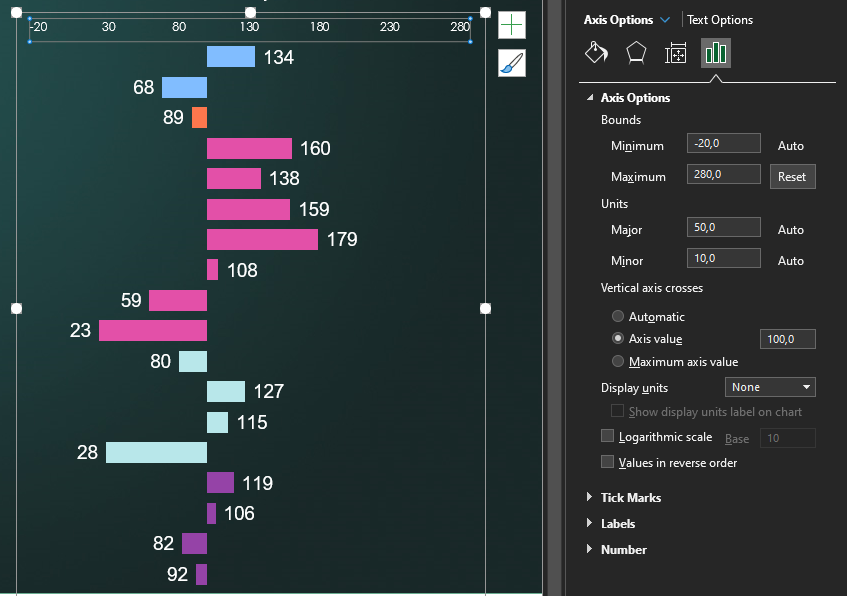Click Auto next to Minor unit

tap(790, 260)
